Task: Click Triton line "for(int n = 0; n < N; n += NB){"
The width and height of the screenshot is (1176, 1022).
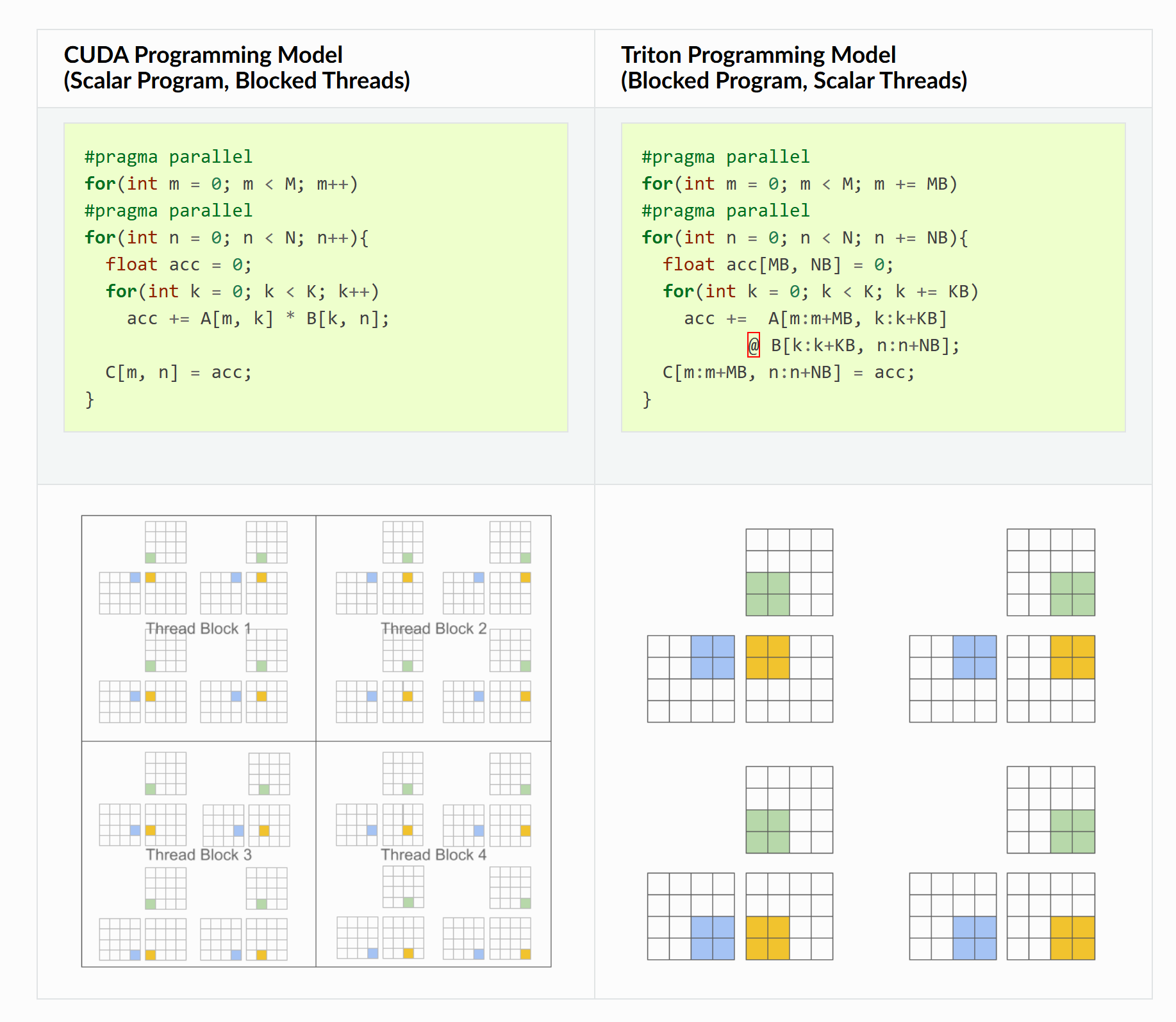Action: (x=805, y=238)
